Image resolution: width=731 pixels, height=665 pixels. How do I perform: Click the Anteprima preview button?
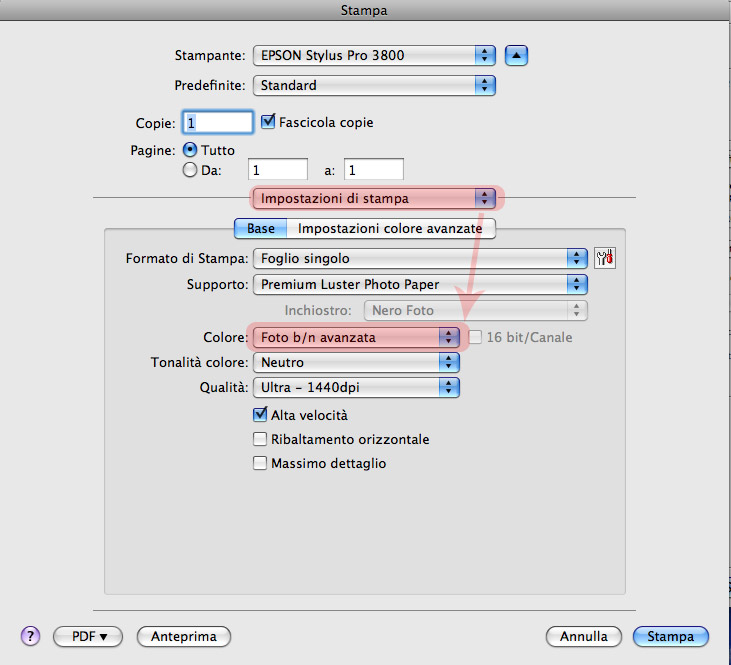pos(184,636)
